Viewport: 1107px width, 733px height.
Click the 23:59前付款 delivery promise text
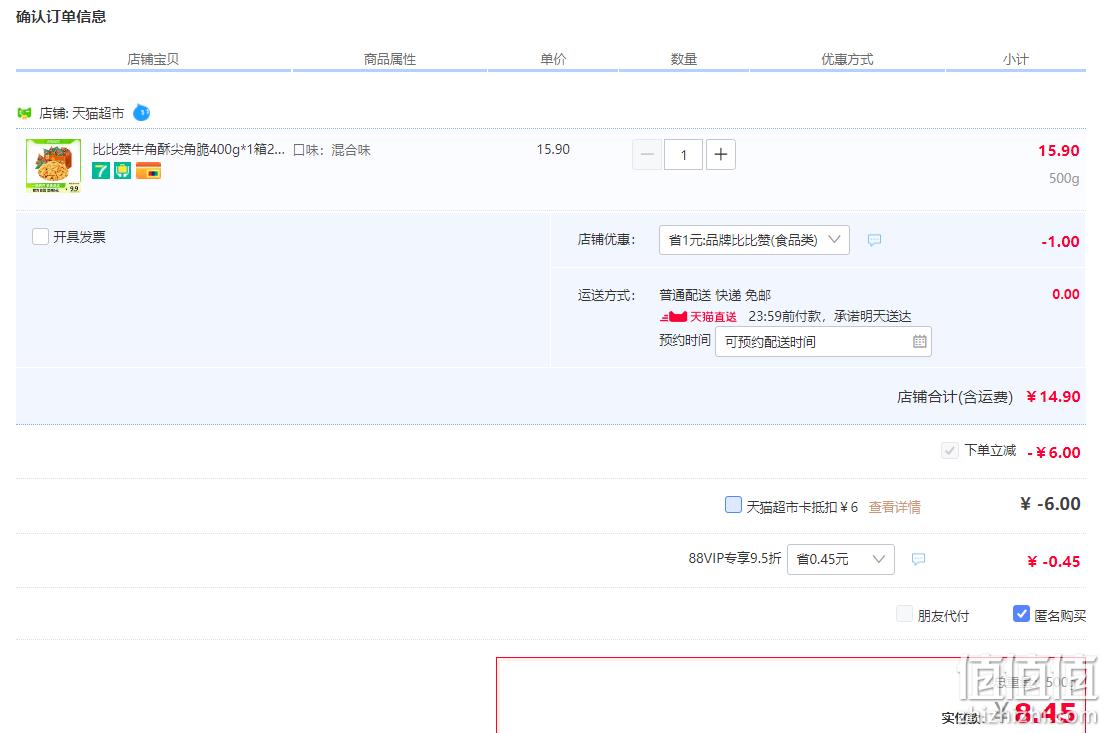tap(830, 316)
